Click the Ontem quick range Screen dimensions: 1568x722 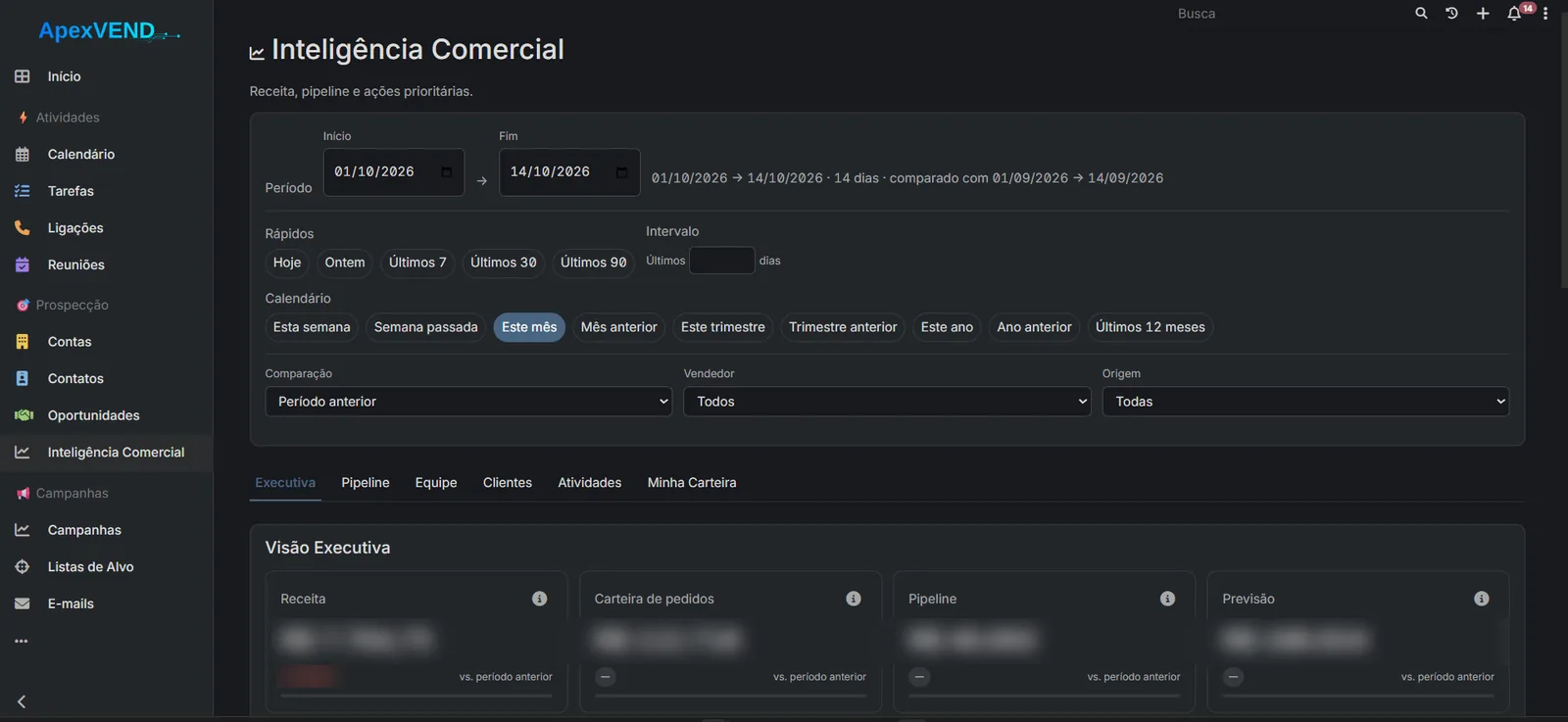[x=345, y=263]
